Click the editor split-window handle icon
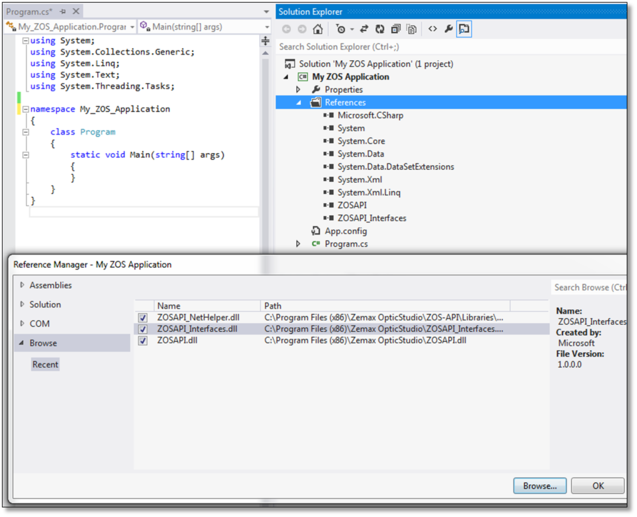The height and width of the screenshot is (517, 637). (x=265, y=41)
